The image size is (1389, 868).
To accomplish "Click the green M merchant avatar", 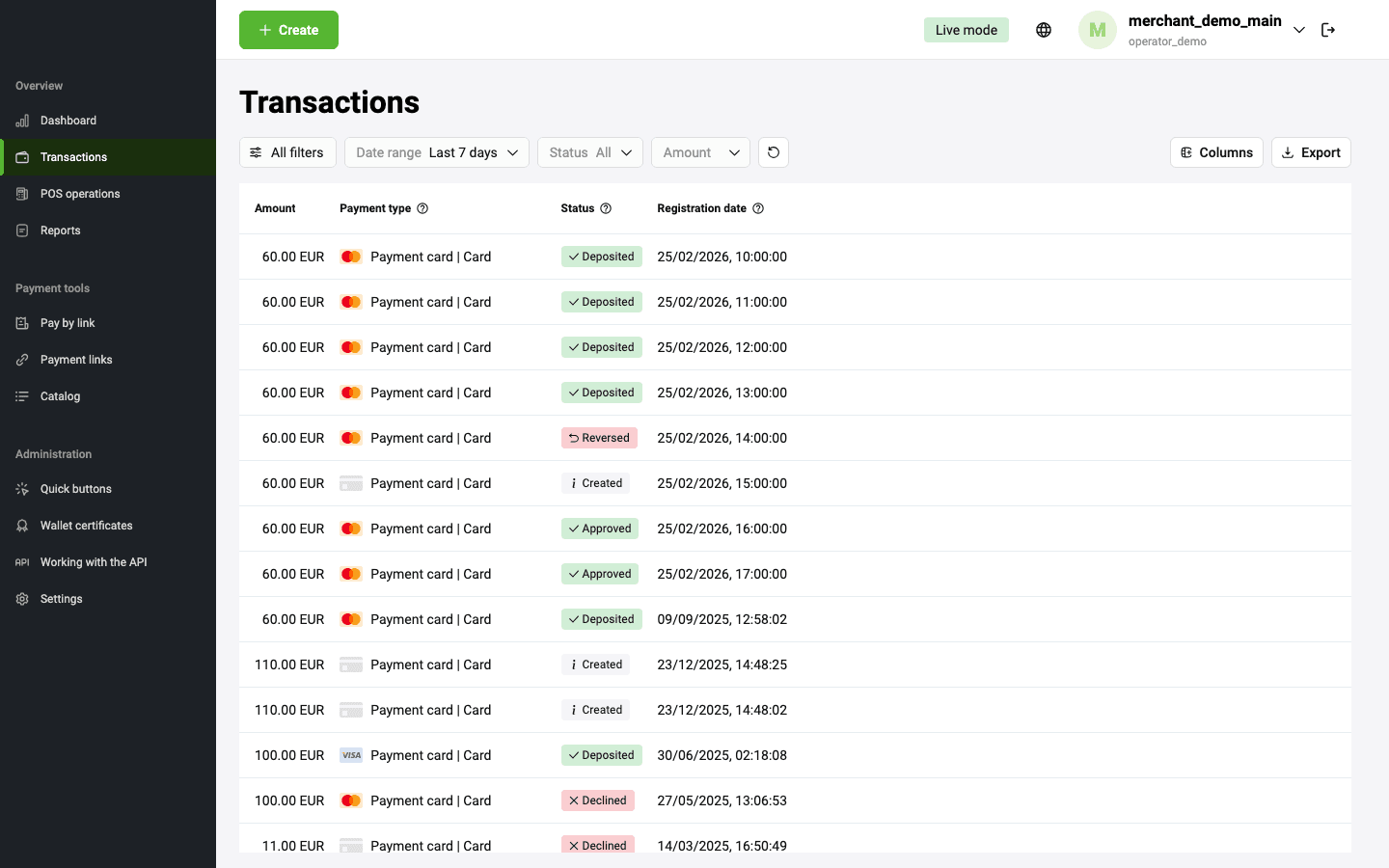I will (x=1097, y=30).
